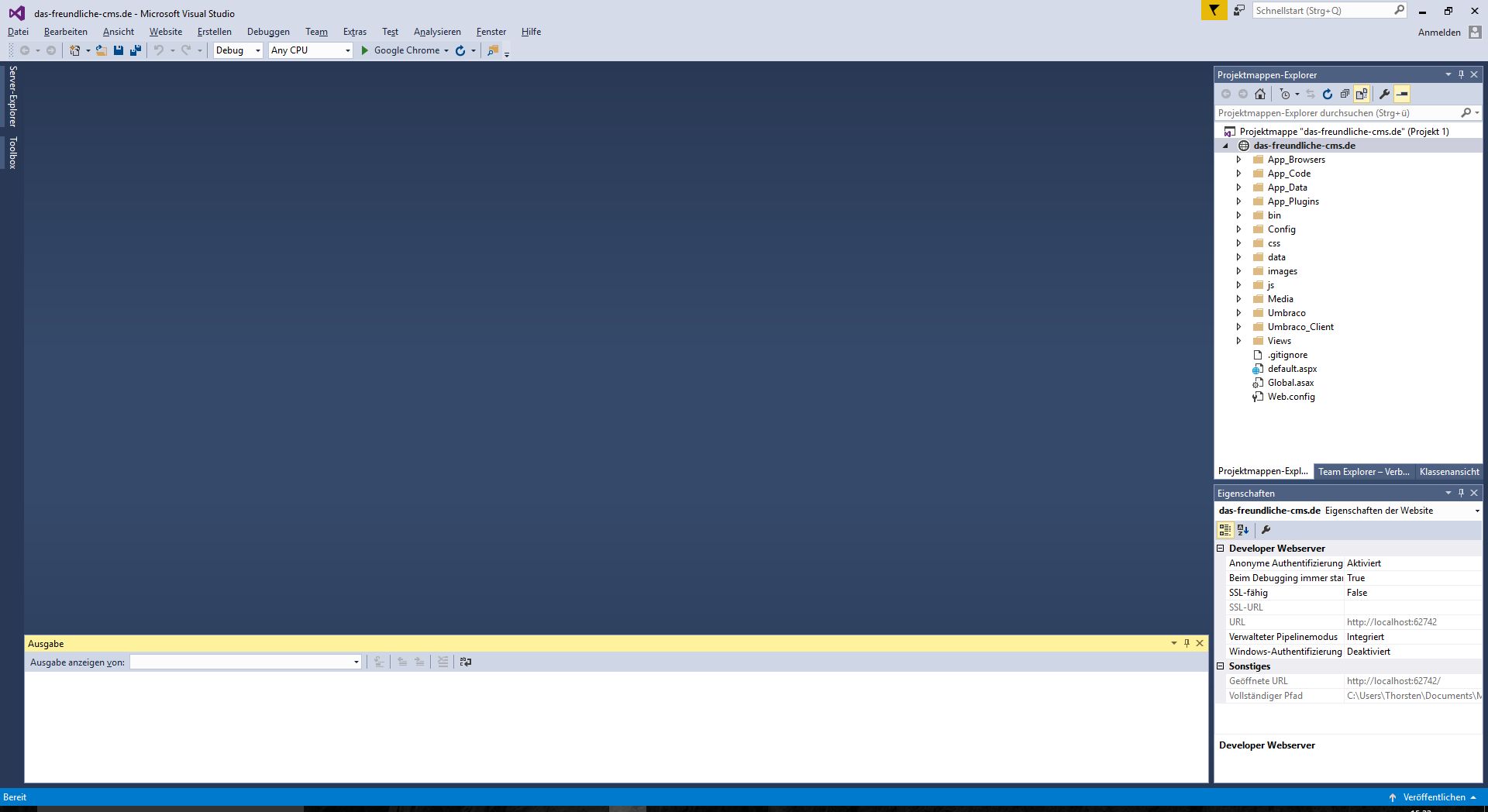The height and width of the screenshot is (812, 1488).
Task: Click the Save All toolbar icon
Action: [136, 50]
